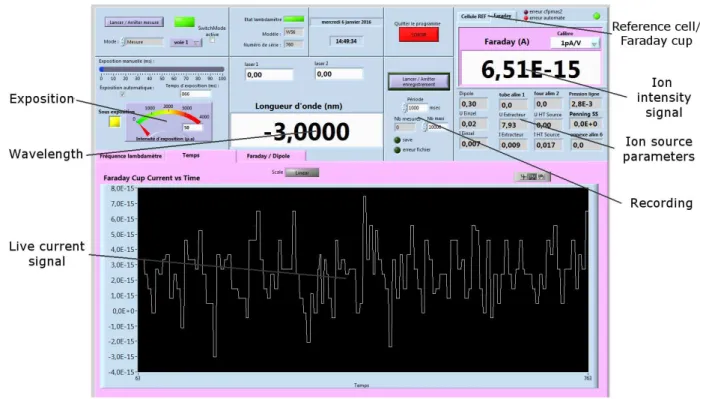Click the save LED indicator
Image resolution: width=703 pixels, height=399 pixels.
(x=397, y=140)
